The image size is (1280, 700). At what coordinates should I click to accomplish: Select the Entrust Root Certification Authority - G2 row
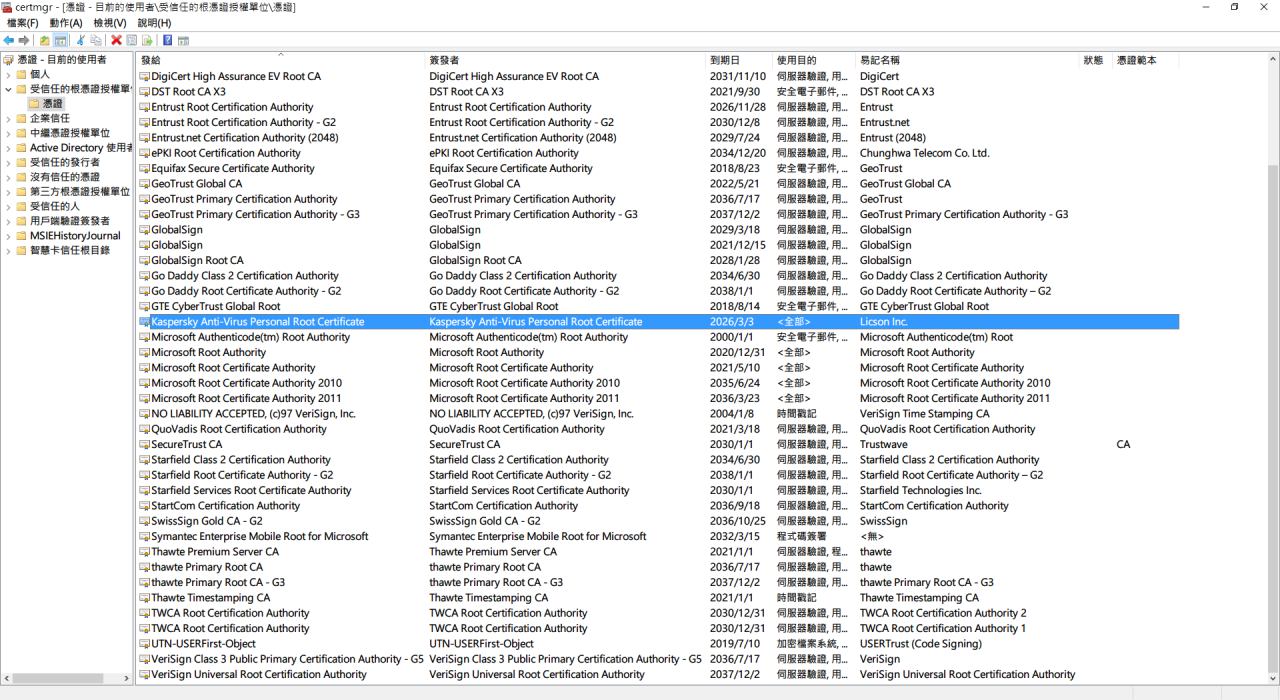point(658,122)
